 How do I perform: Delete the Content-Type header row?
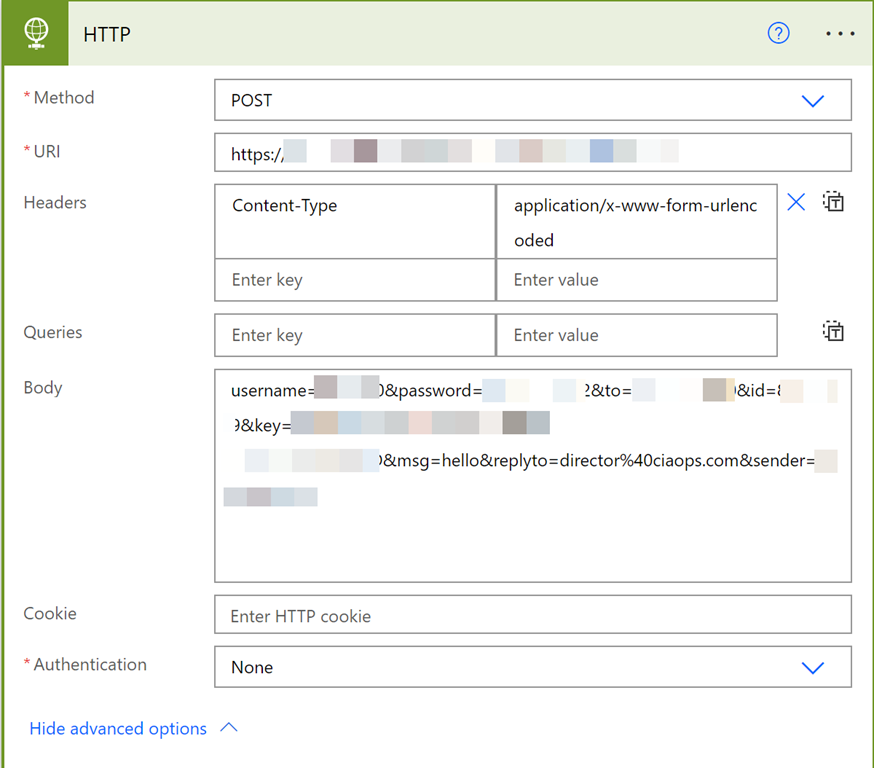click(796, 203)
